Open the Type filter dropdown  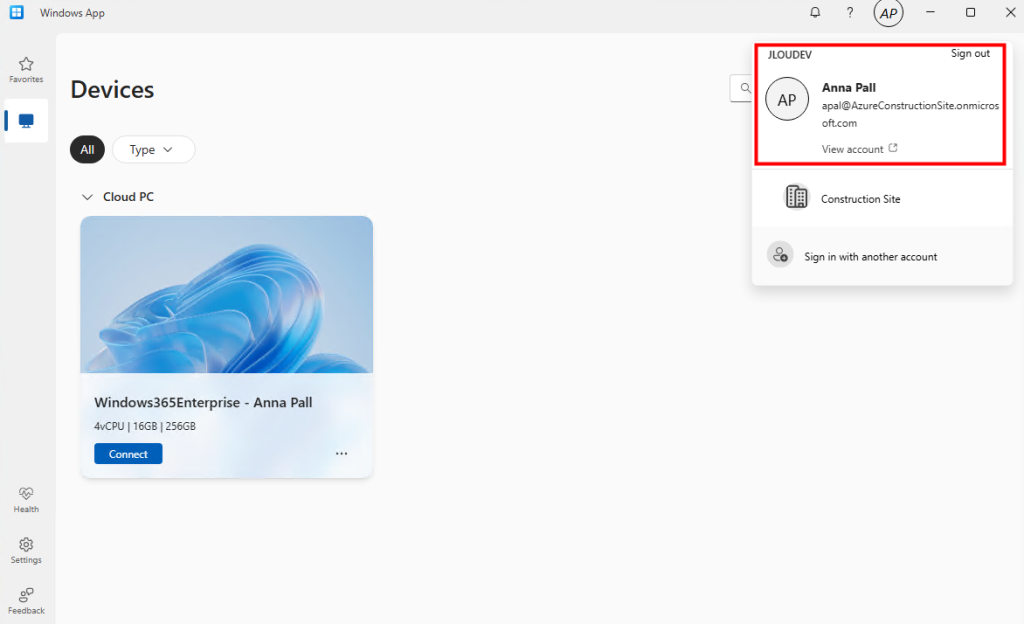coord(153,149)
